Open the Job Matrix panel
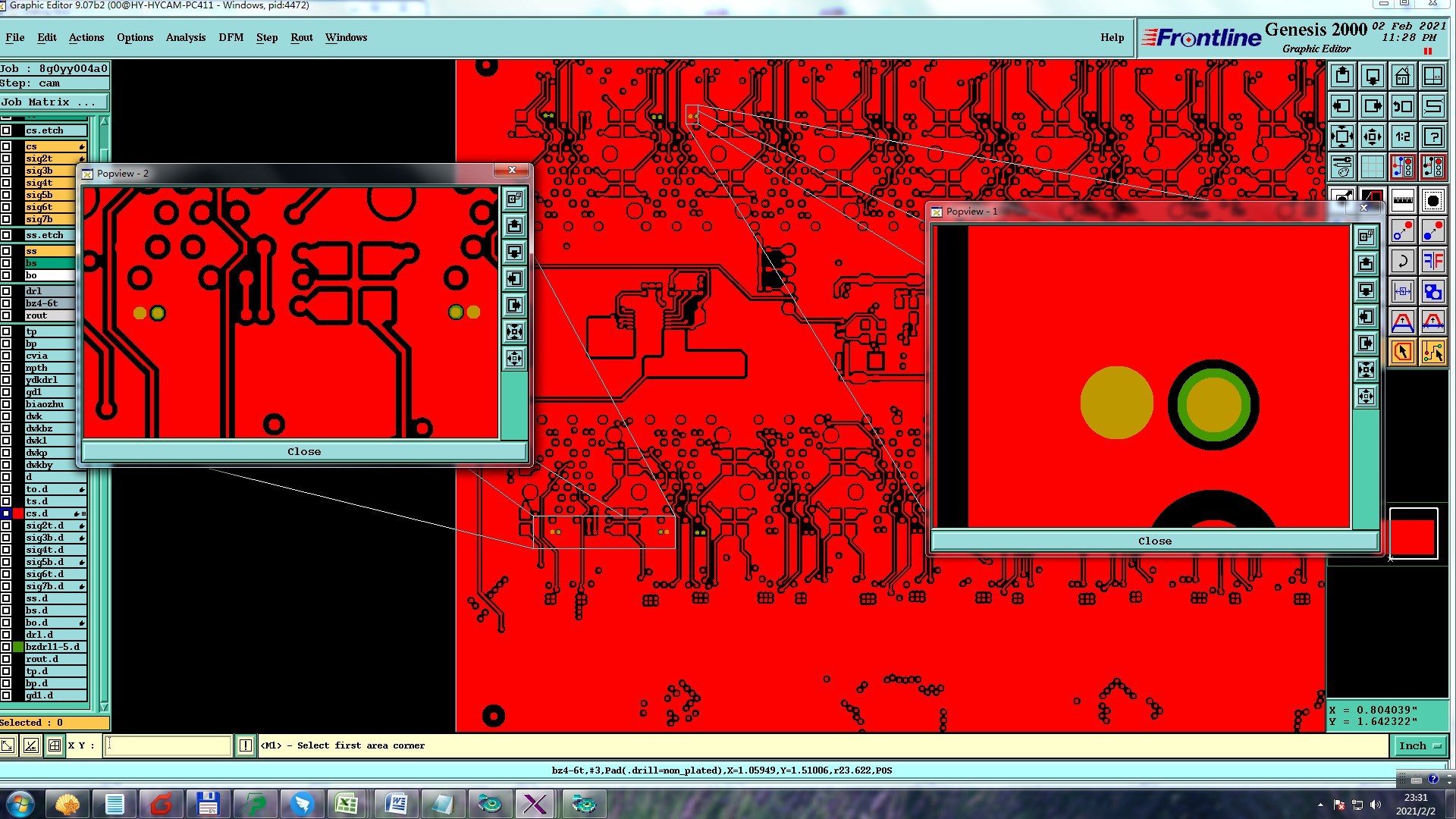 (x=53, y=102)
